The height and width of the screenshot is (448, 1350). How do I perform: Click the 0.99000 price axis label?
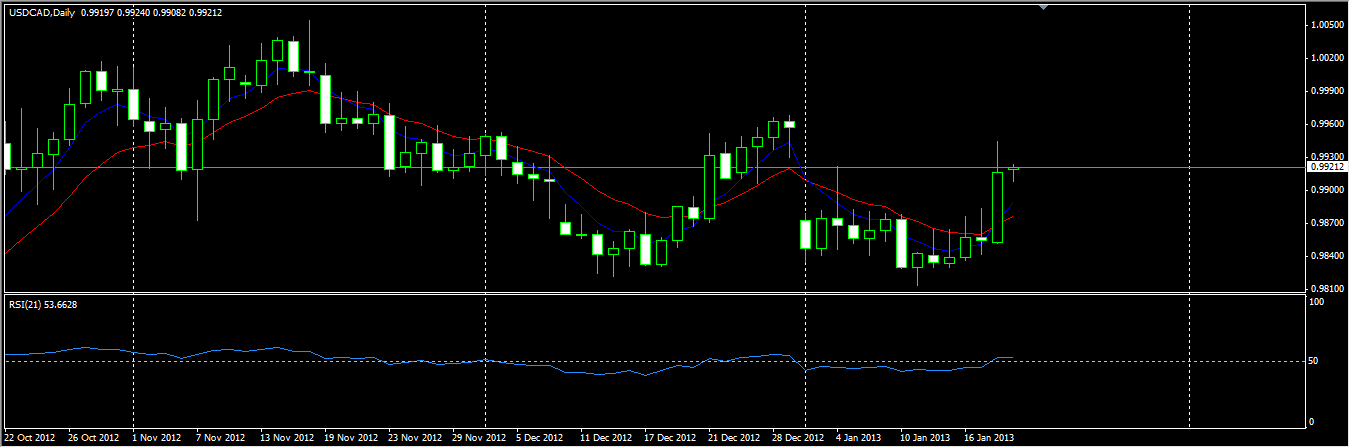1327,190
